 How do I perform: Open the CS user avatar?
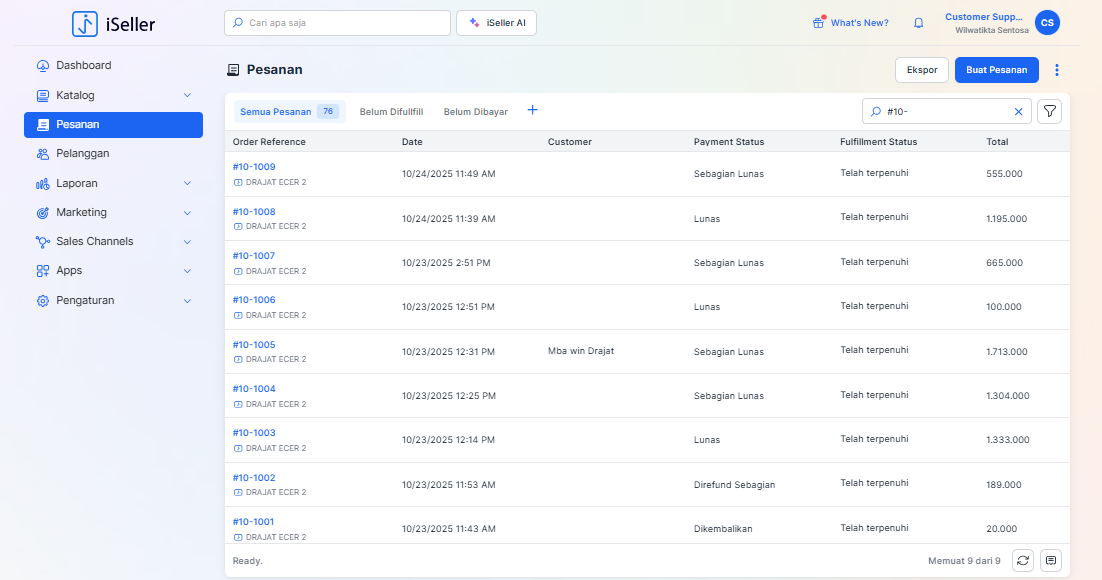click(1047, 23)
